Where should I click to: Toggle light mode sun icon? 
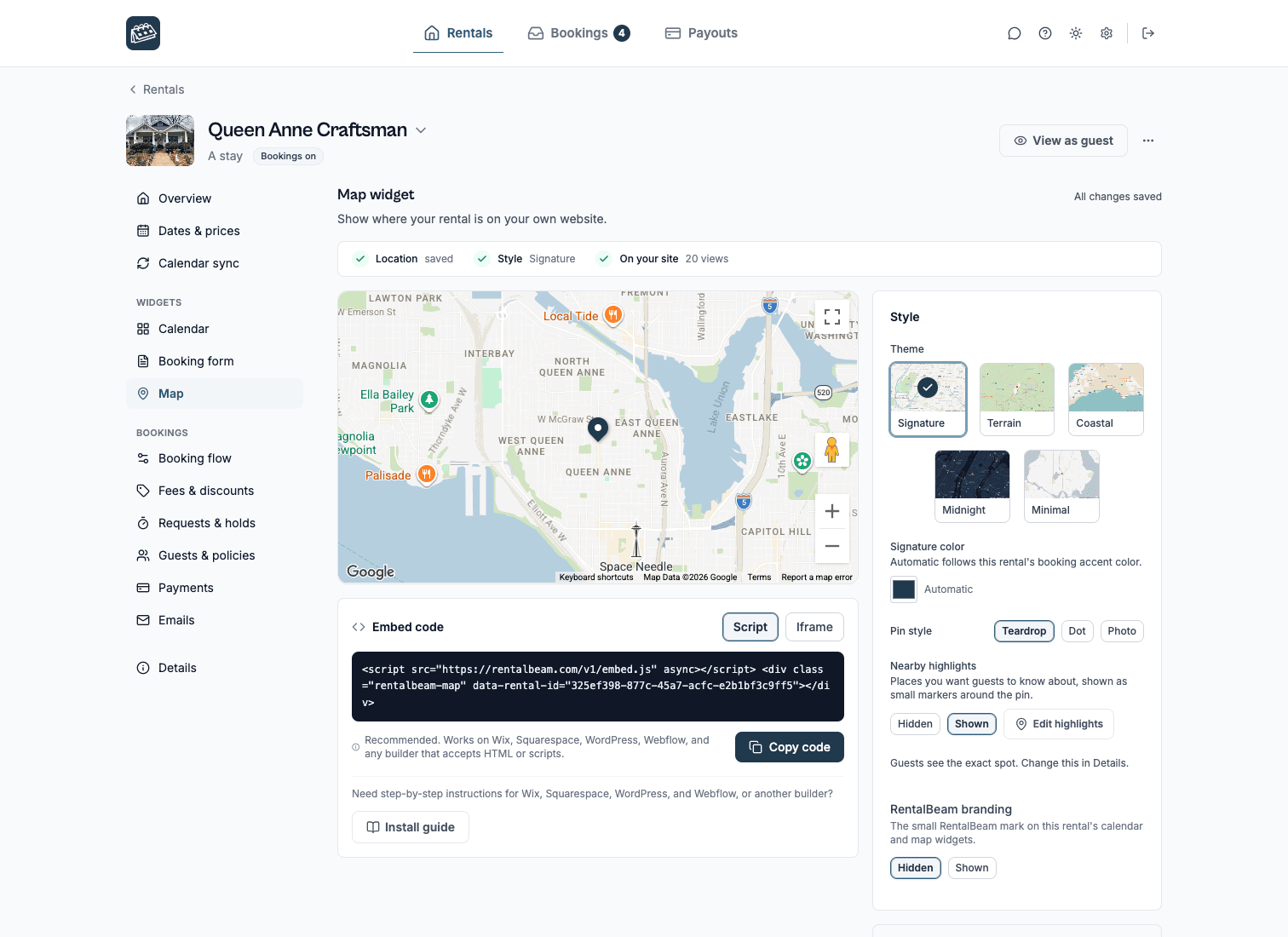coord(1076,33)
